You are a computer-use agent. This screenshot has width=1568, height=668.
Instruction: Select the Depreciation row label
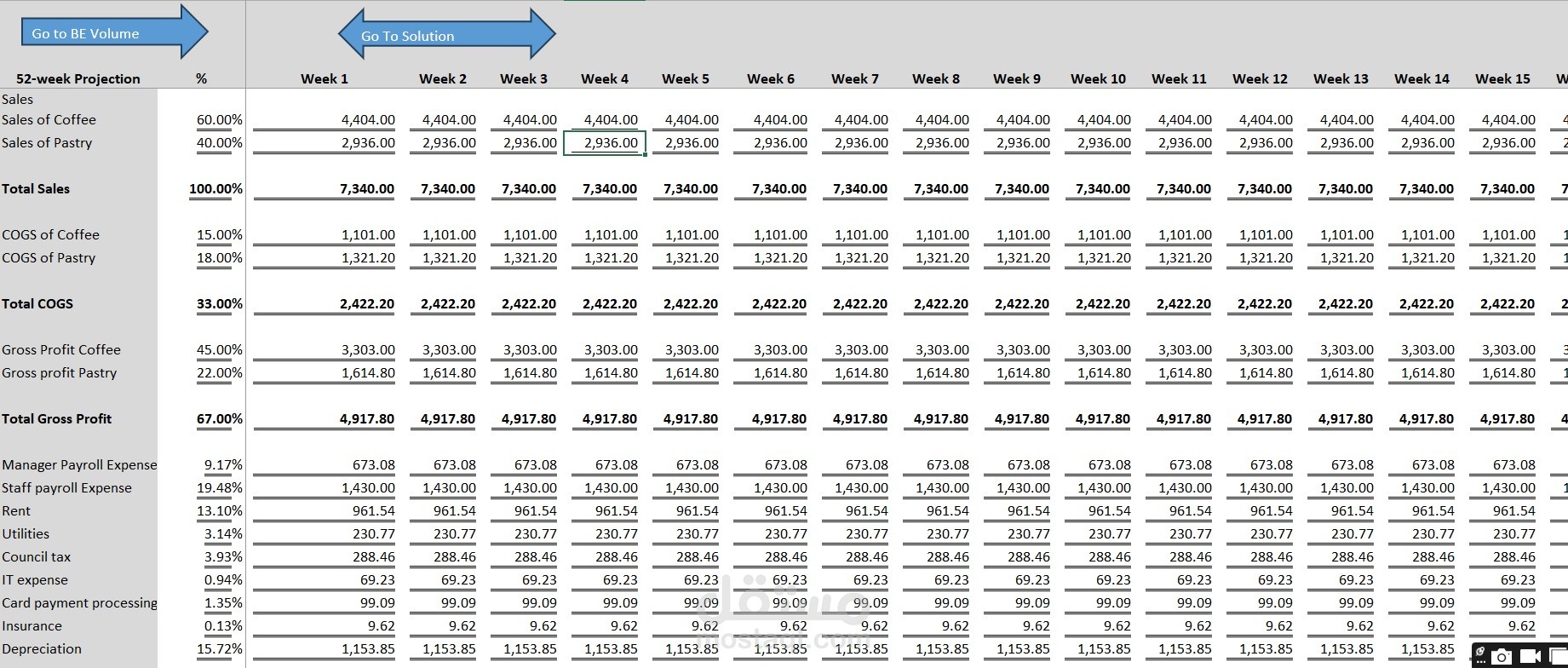[x=42, y=648]
